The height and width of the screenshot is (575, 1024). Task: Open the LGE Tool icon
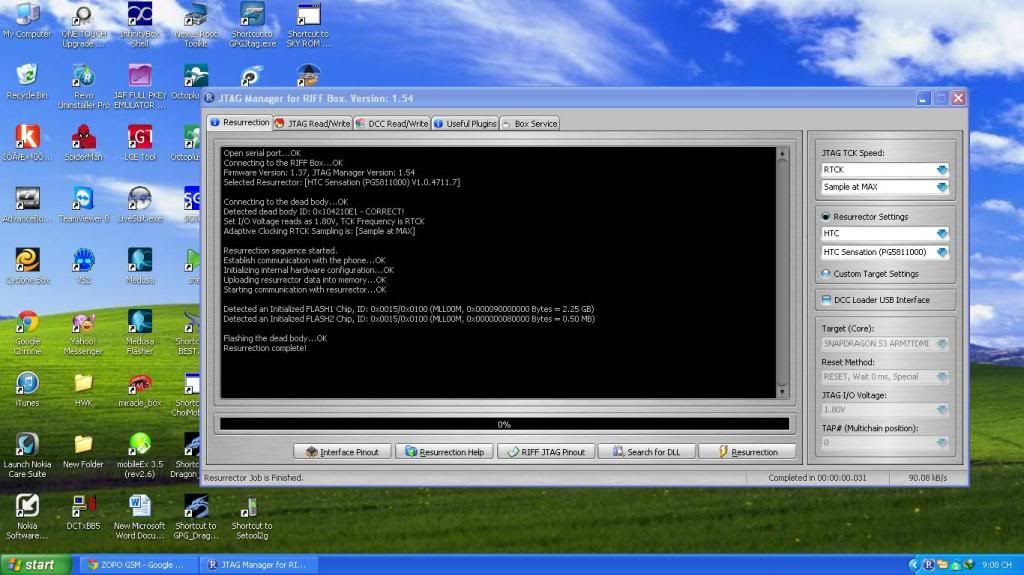tap(140, 142)
